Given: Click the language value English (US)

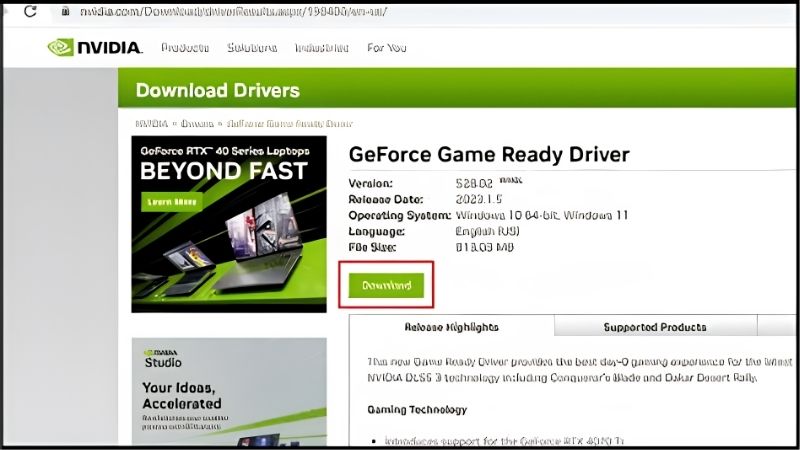Looking at the screenshot, I should click(487, 231).
